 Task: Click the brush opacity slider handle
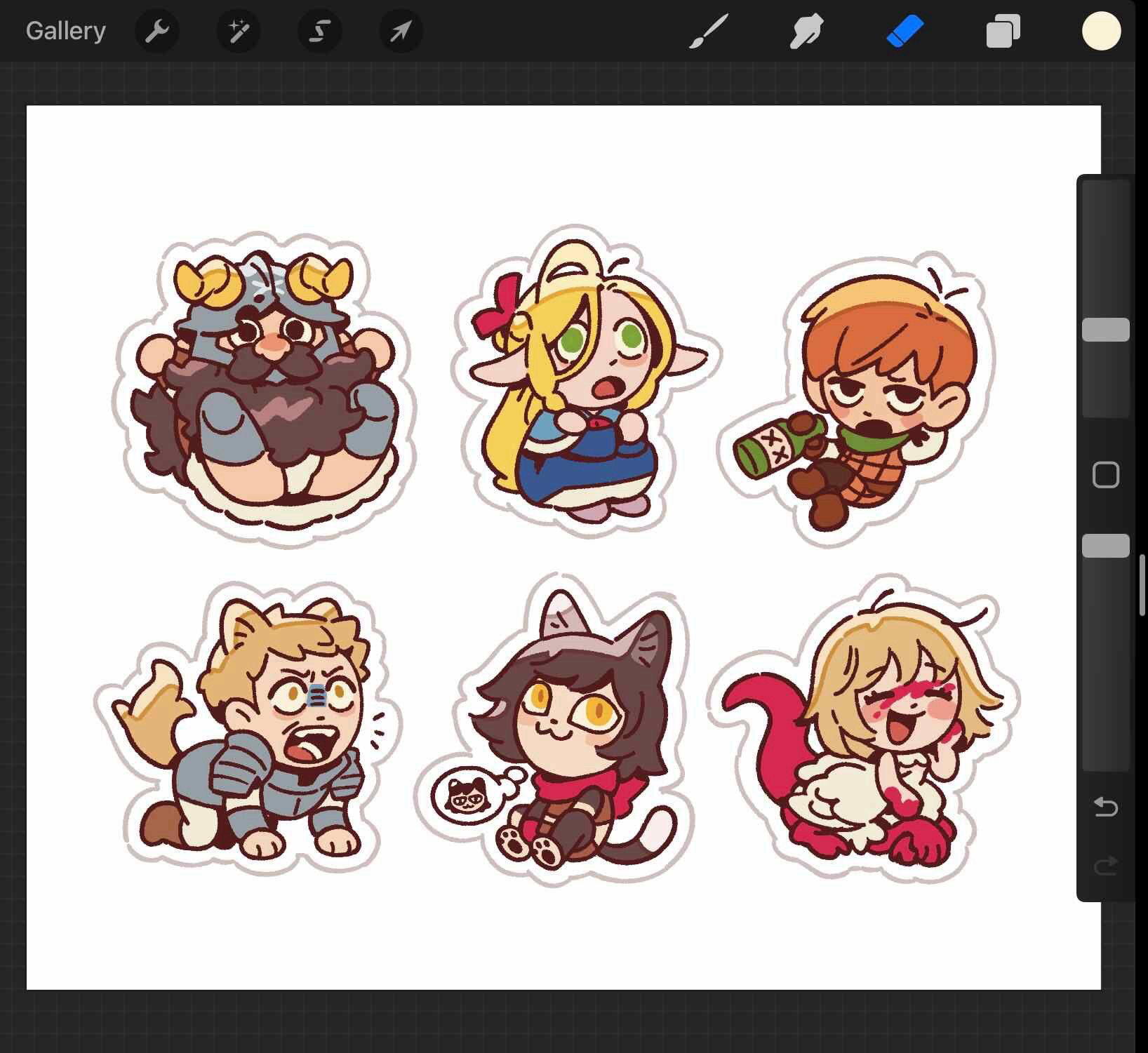[x=1105, y=546]
